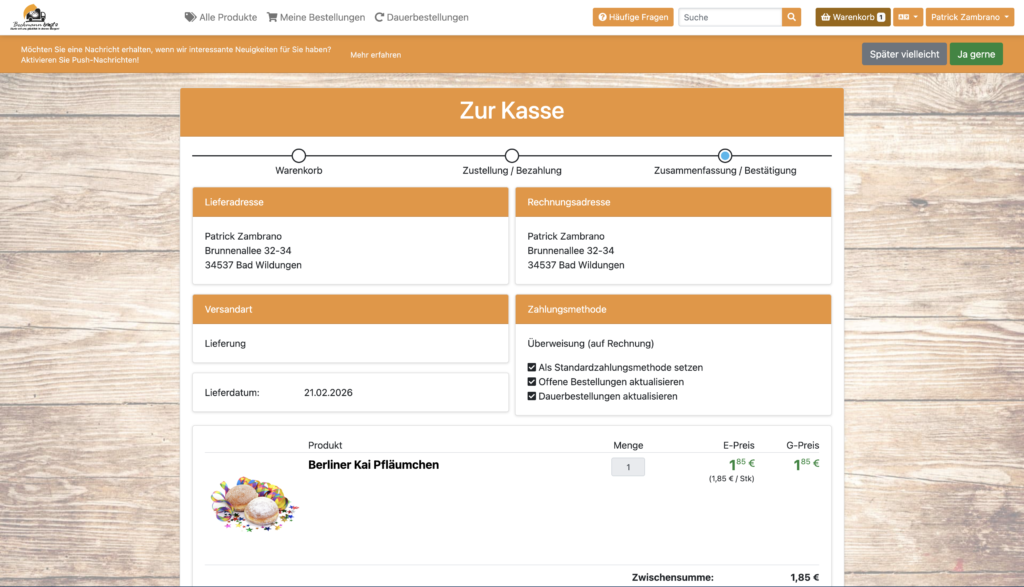Screen dimensions: 1024x587
Task: Go to the Zustellung / Bezahlung step
Action: [512, 156]
